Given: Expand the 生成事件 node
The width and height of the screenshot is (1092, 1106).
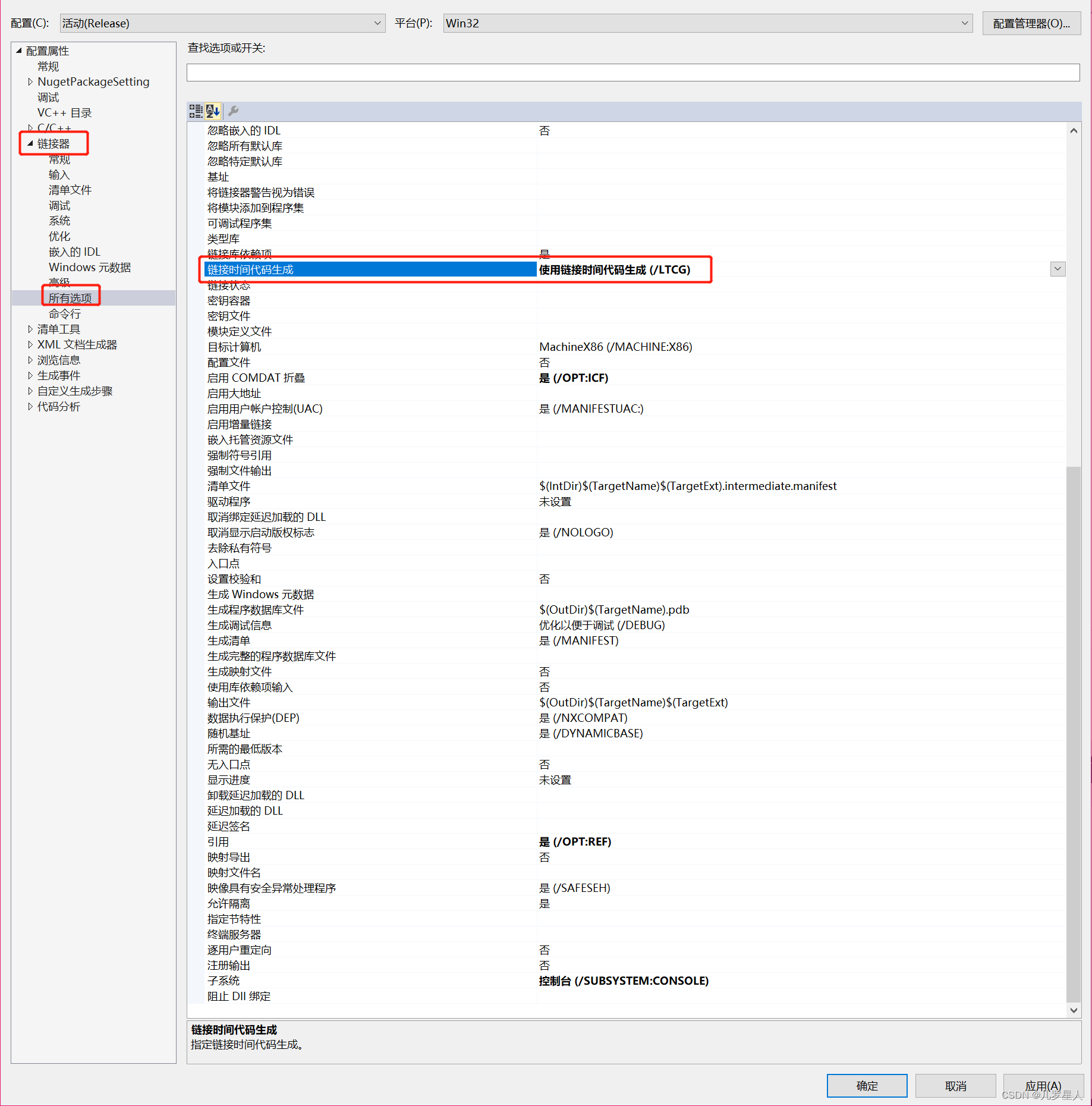Looking at the screenshot, I should (30, 375).
